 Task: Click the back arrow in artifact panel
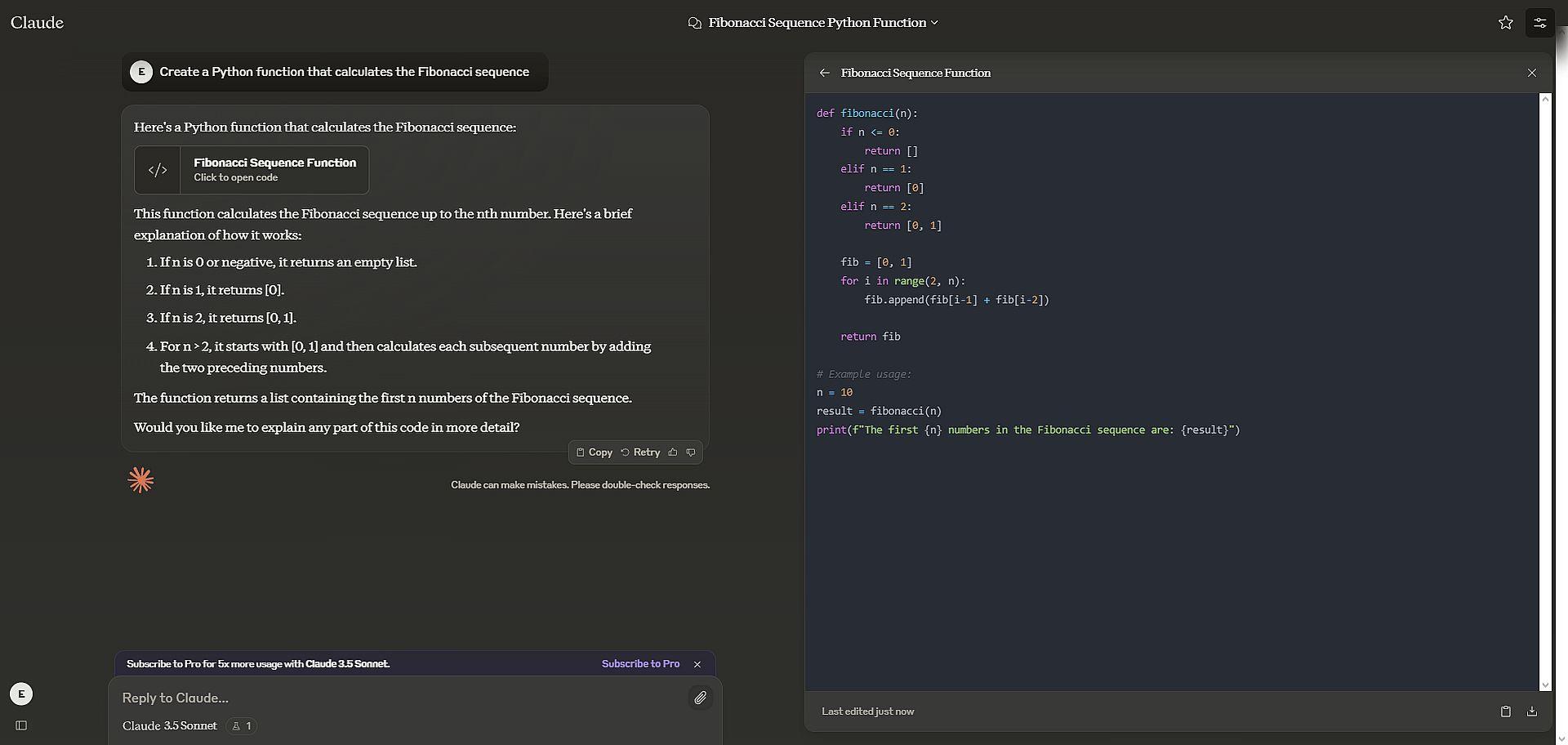[824, 73]
